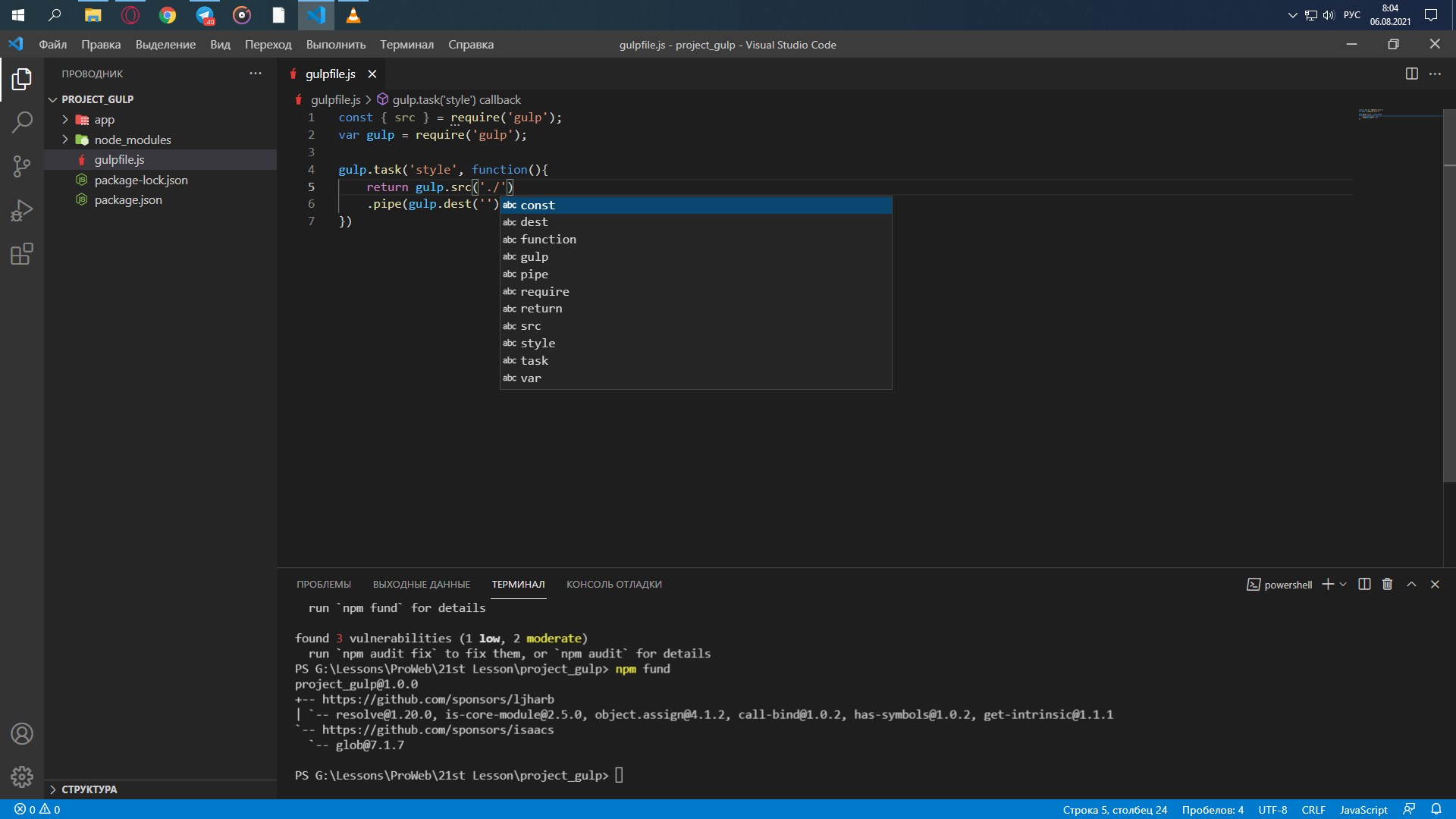1456x819 pixels.
Task: Change language mode from JavaScript
Action: [1363, 810]
